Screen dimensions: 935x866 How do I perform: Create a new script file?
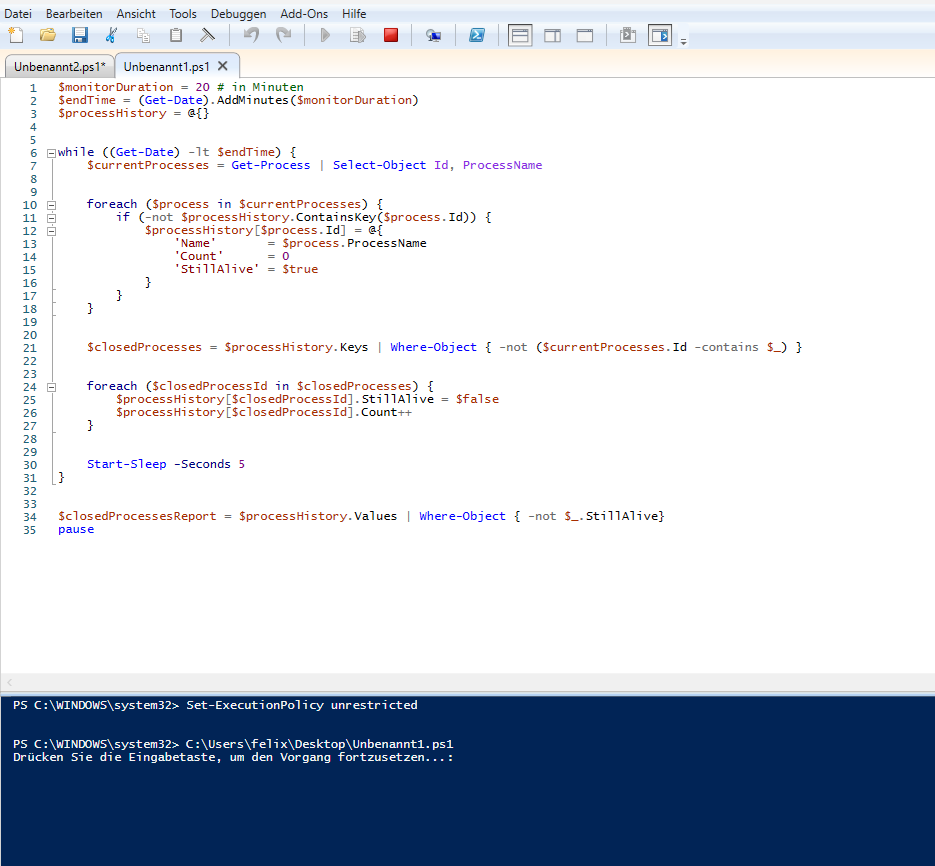tap(16, 35)
